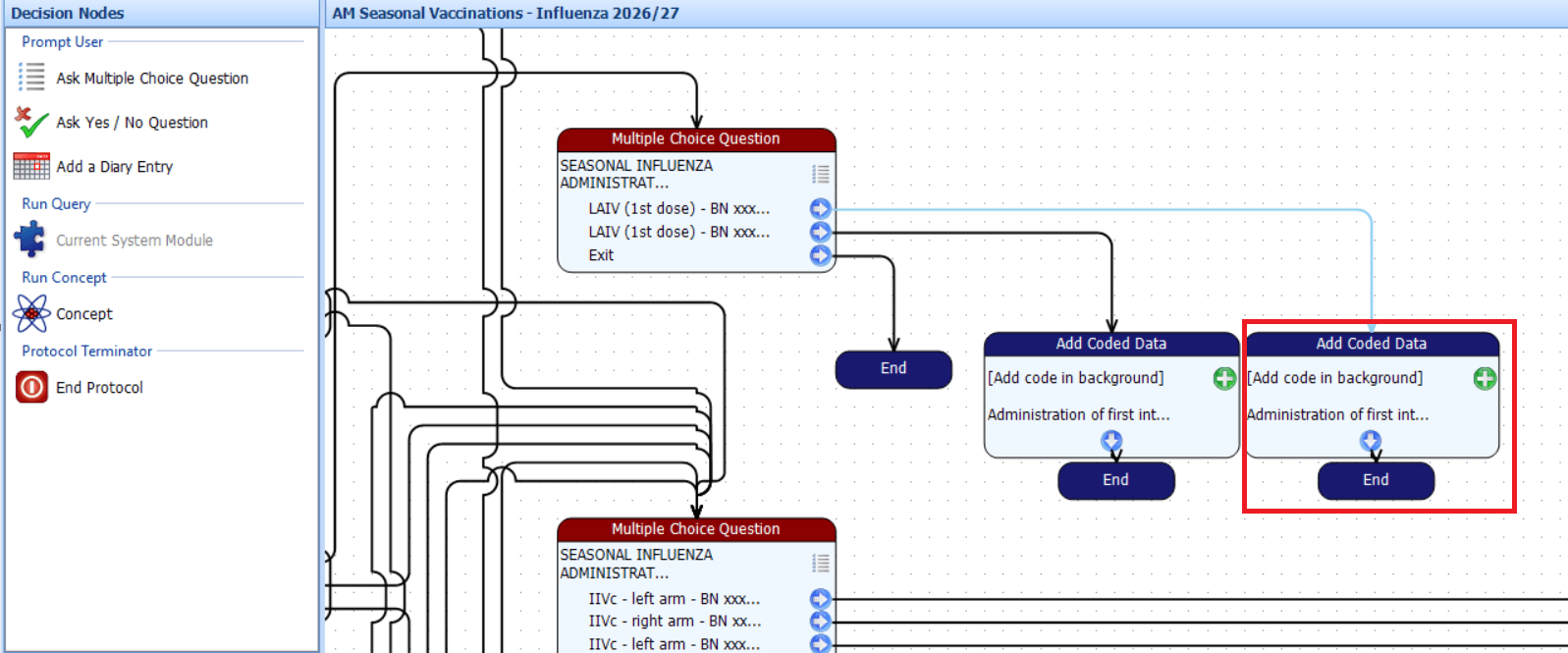
Task: Click the black-linked arrow of the second LAIV option
Action: 821,232
